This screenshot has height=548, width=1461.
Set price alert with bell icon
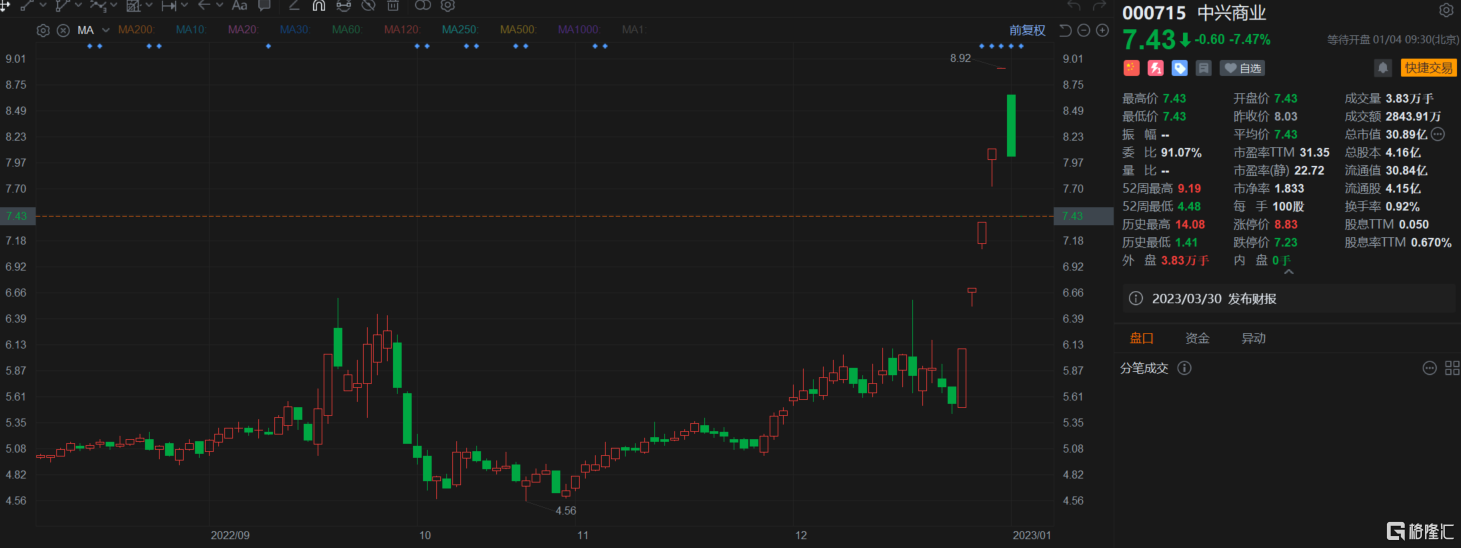(1383, 68)
